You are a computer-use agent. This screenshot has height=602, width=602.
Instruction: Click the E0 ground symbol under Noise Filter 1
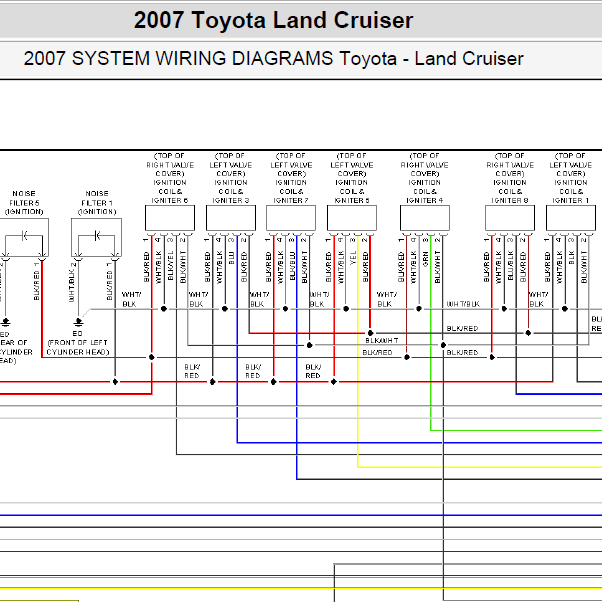click(x=78, y=322)
